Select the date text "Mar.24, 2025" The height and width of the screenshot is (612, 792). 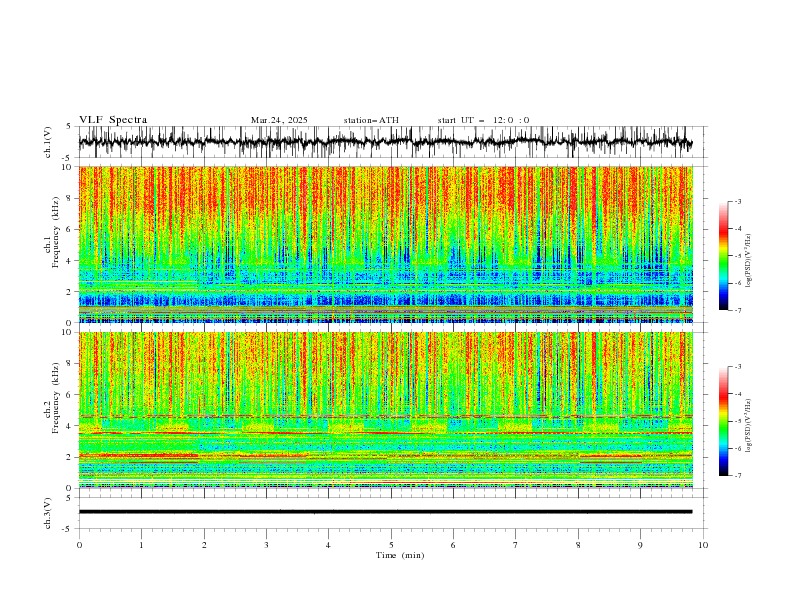(x=279, y=120)
